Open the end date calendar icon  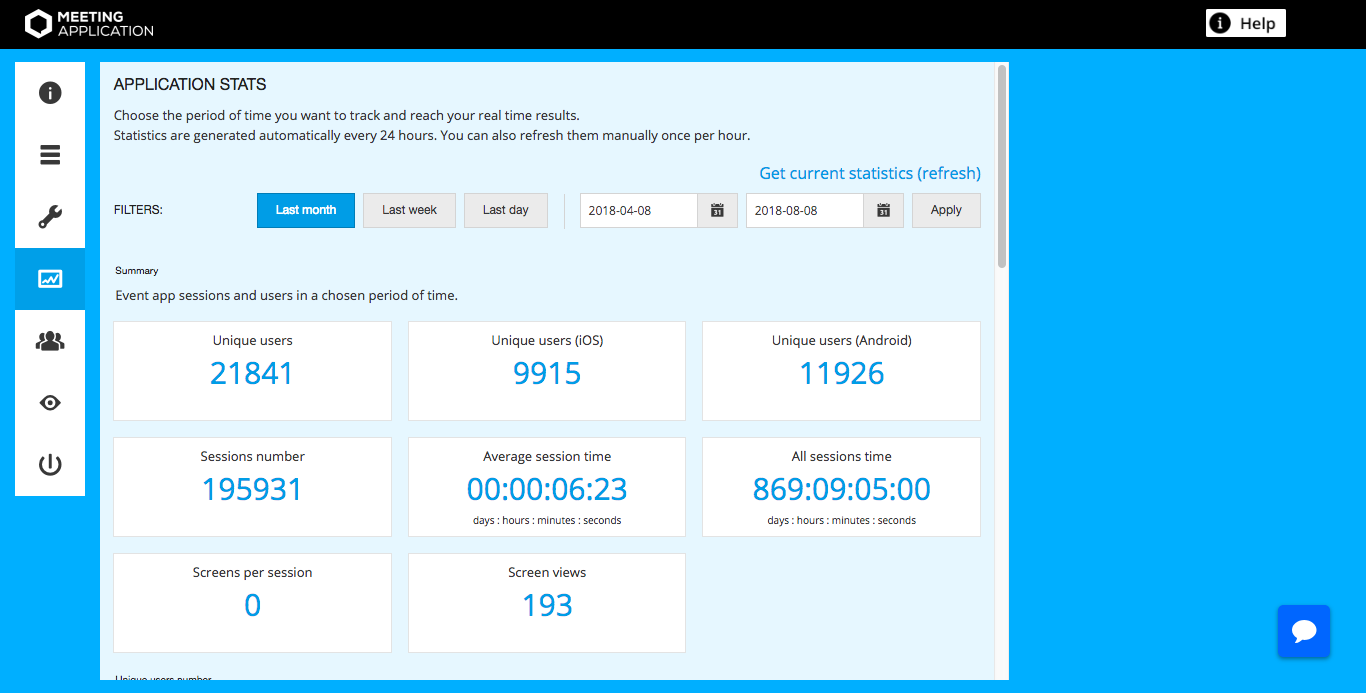pos(883,210)
